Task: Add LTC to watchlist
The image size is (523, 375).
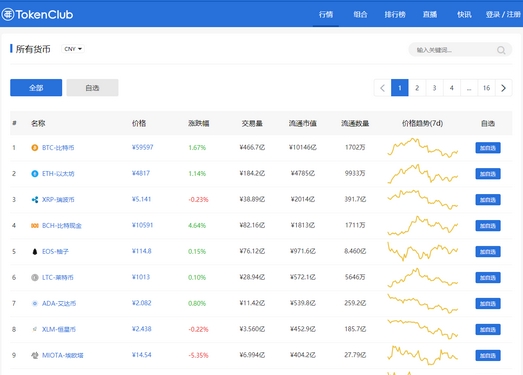Action: pos(488,278)
